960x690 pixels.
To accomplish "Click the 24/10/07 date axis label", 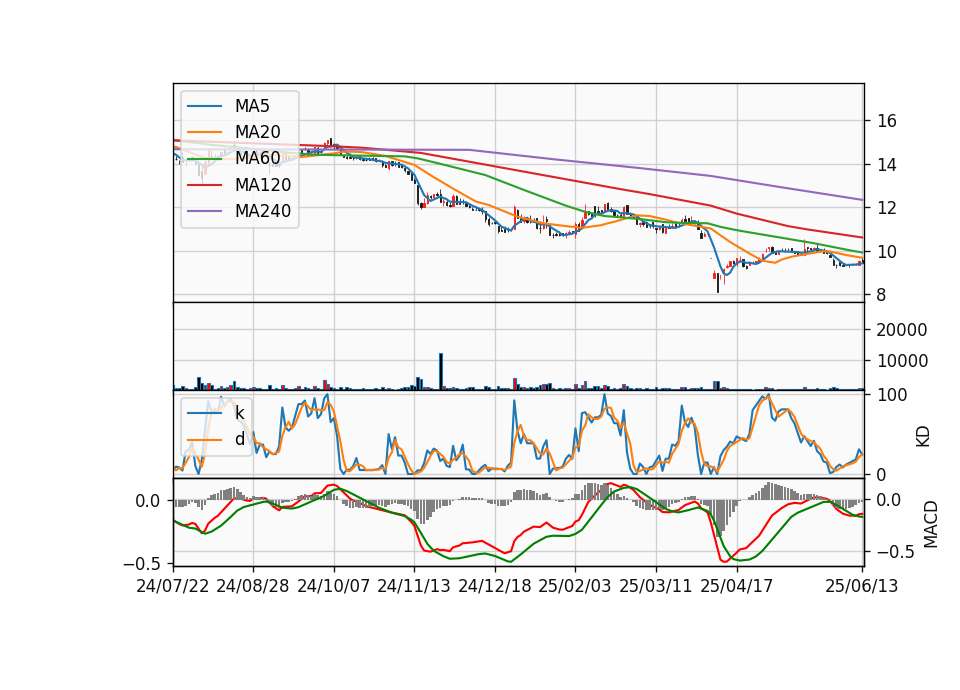I will [x=334, y=586].
